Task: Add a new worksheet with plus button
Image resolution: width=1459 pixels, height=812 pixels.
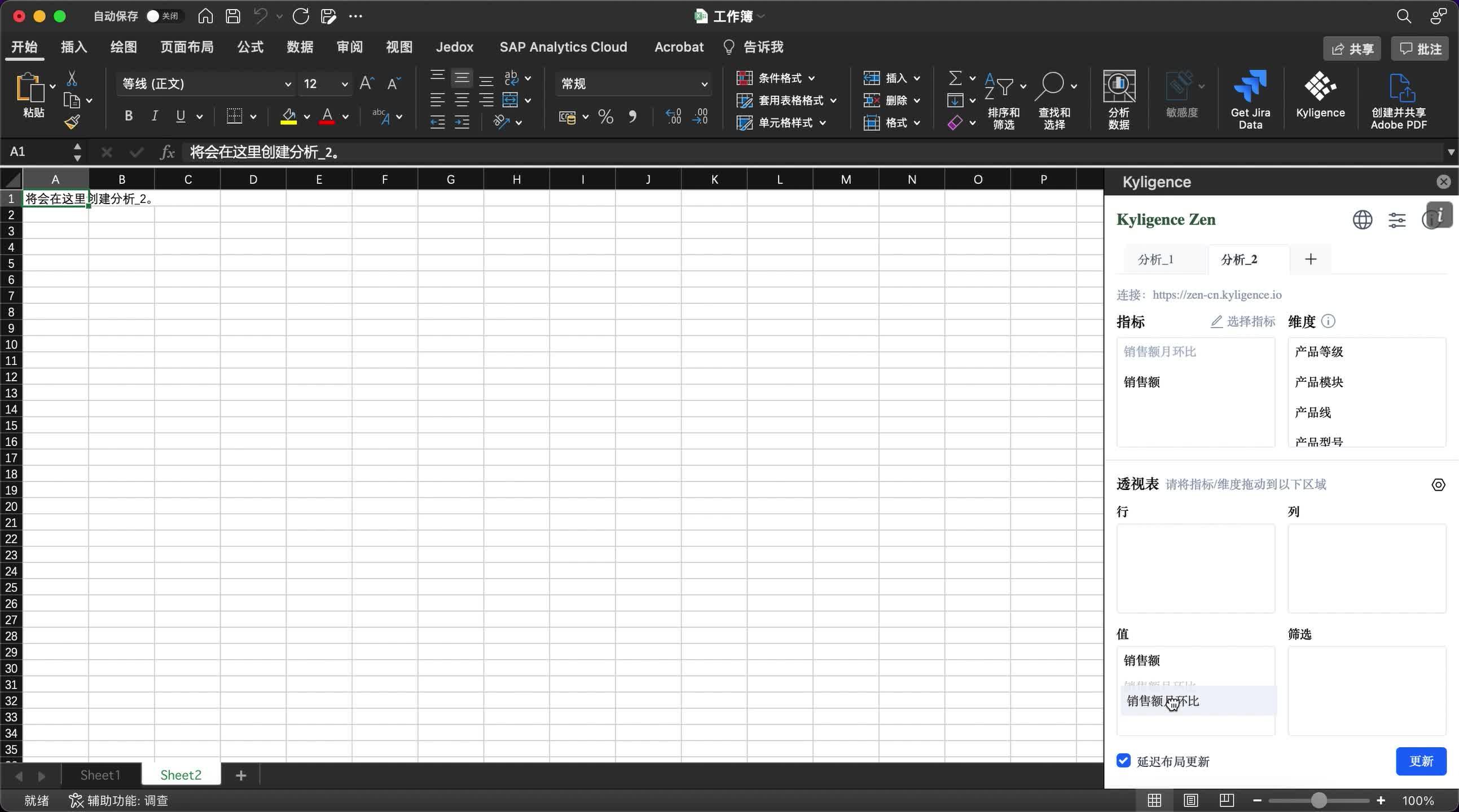Action: [241, 775]
